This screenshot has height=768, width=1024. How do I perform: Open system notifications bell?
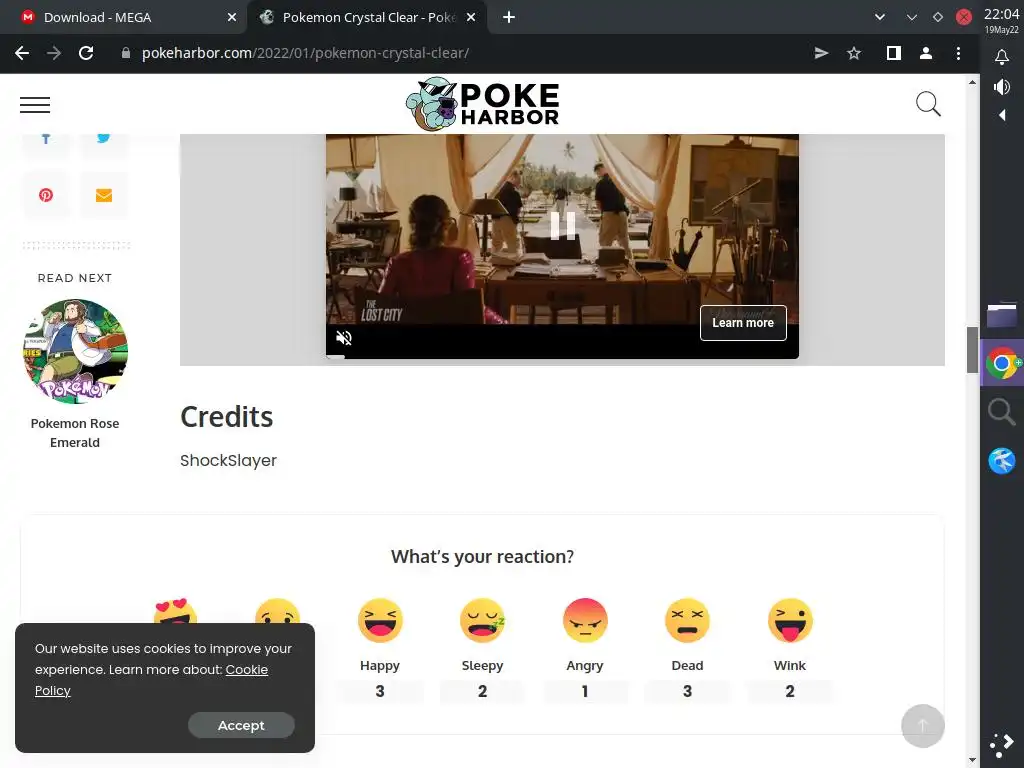[x=1002, y=57]
